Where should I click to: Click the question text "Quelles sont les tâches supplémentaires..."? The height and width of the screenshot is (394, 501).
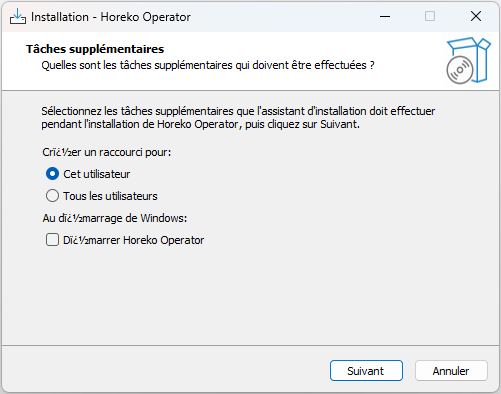coord(208,65)
